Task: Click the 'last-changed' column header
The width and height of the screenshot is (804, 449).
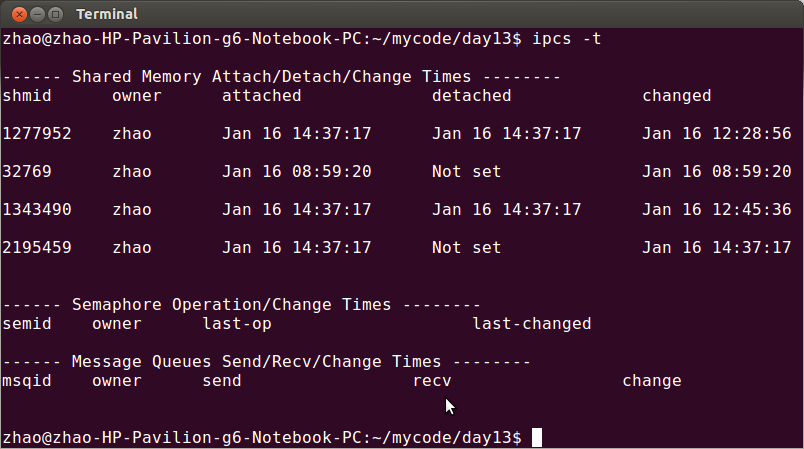Action: 531,324
